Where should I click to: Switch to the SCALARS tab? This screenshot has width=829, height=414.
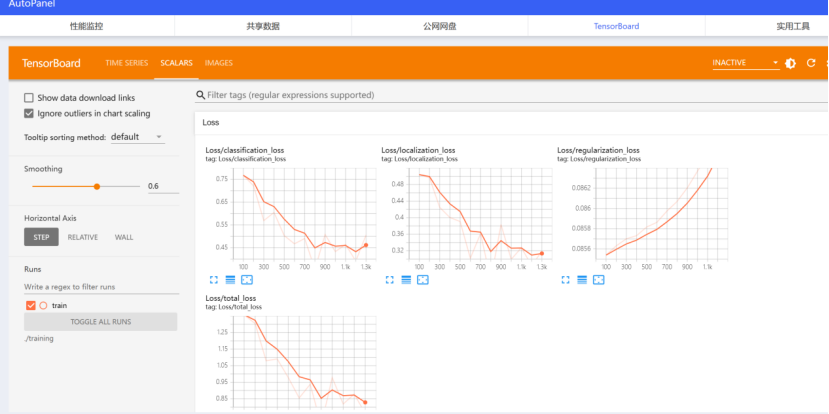177,63
